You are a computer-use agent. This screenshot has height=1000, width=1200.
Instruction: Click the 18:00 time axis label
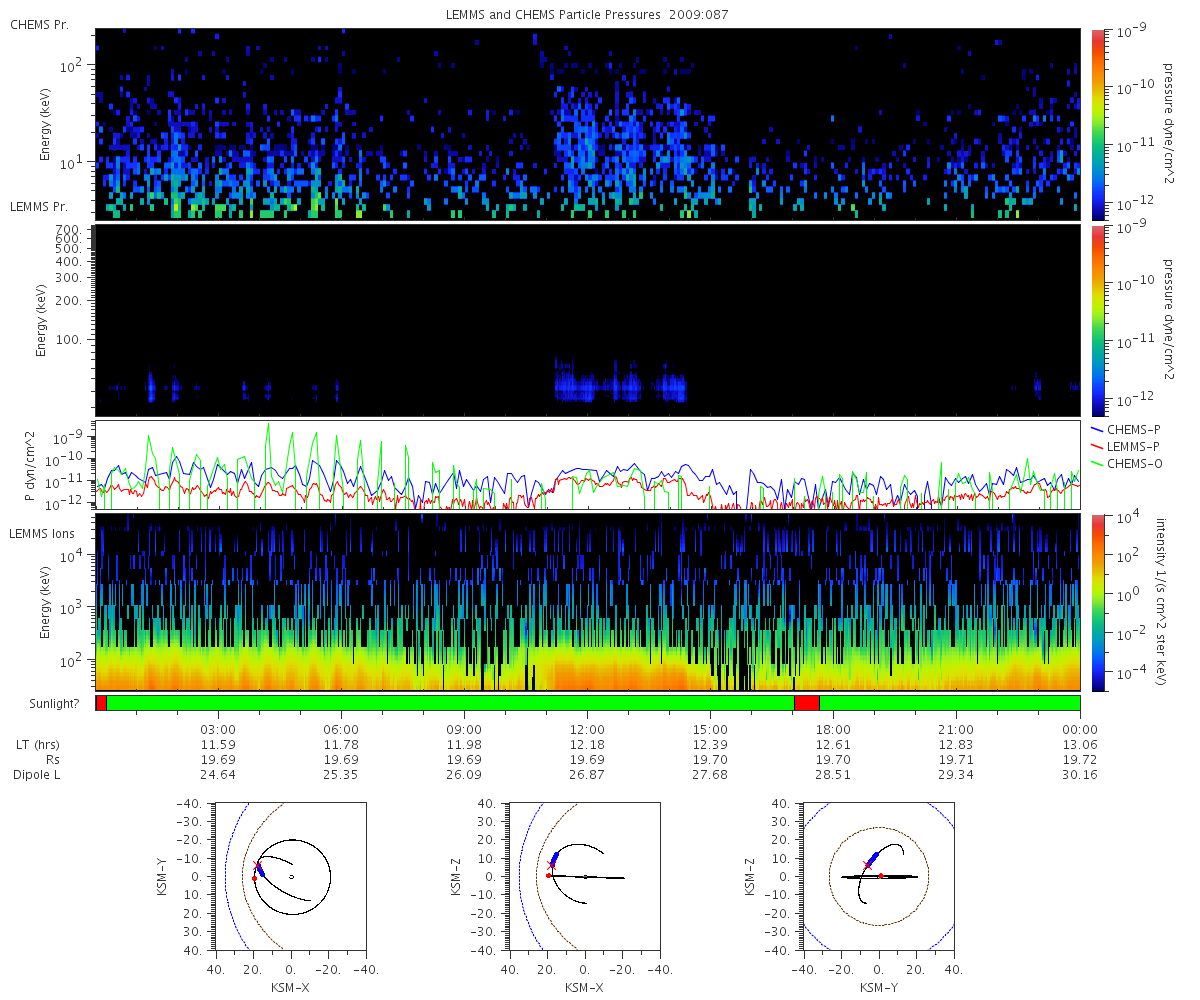833,729
